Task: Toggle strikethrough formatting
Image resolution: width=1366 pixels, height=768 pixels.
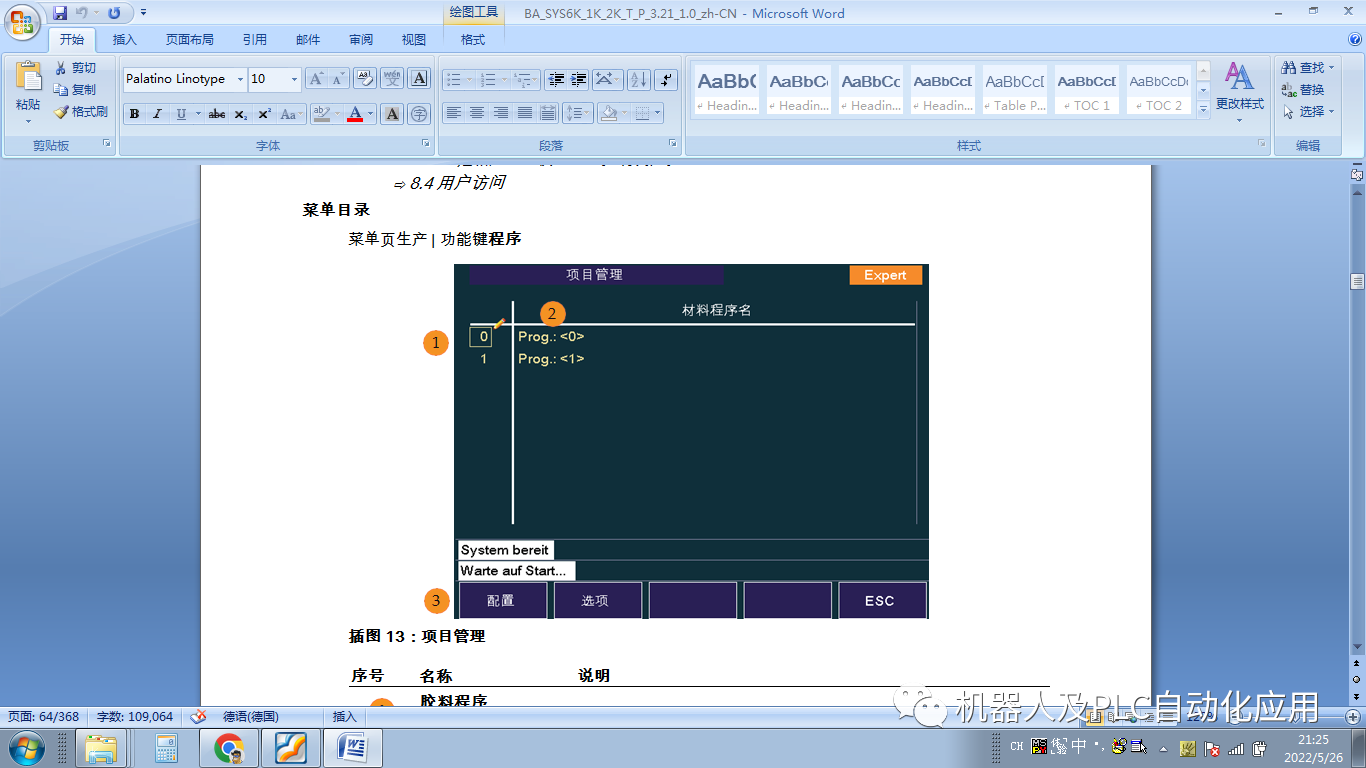Action: [218, 113]
